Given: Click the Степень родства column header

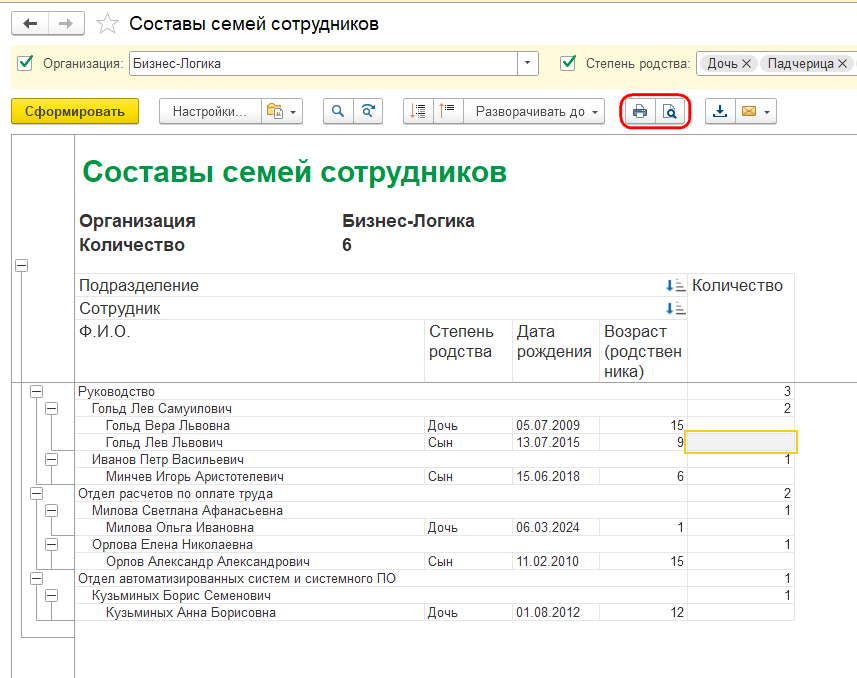Looking at the screenshot, I should point(468,351).
